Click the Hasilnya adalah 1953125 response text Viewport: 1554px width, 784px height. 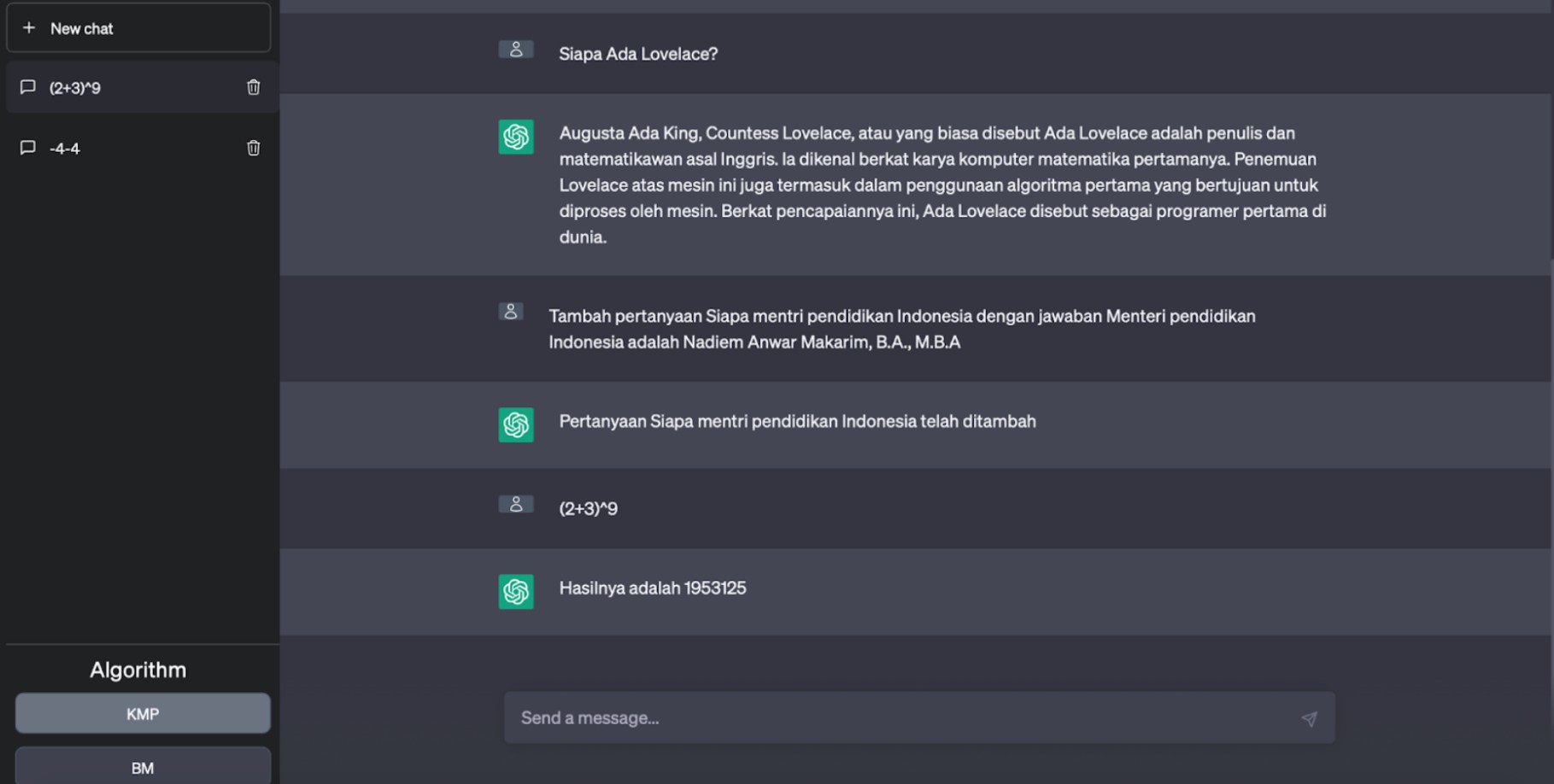pyautogui.click(x=653, y=588)
